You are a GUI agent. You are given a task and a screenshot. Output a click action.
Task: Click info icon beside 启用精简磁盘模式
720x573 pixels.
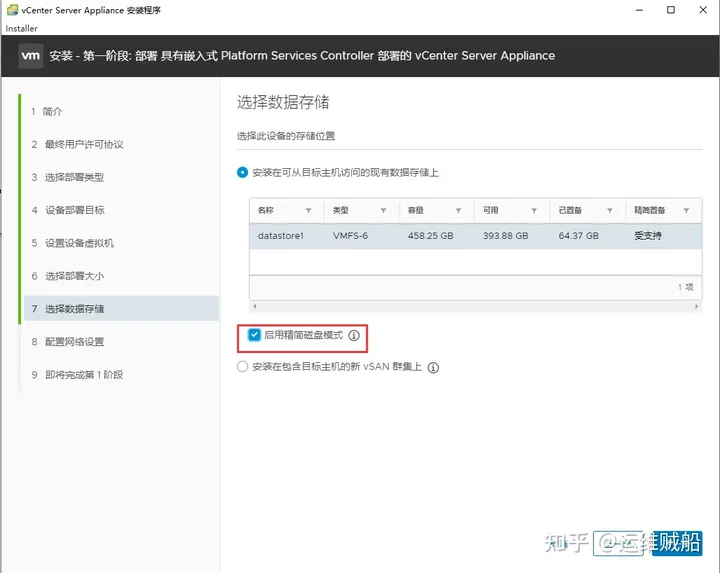pos(353,336)
